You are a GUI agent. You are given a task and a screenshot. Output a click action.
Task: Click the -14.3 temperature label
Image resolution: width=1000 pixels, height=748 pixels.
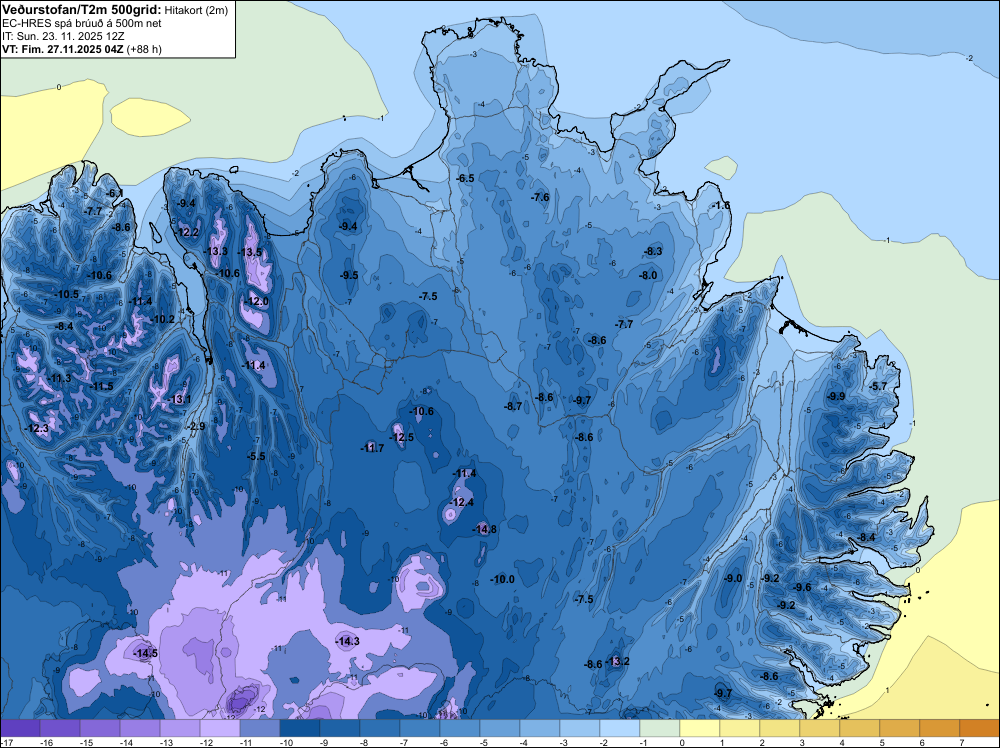pyautogui.click(x=348, y=642)
